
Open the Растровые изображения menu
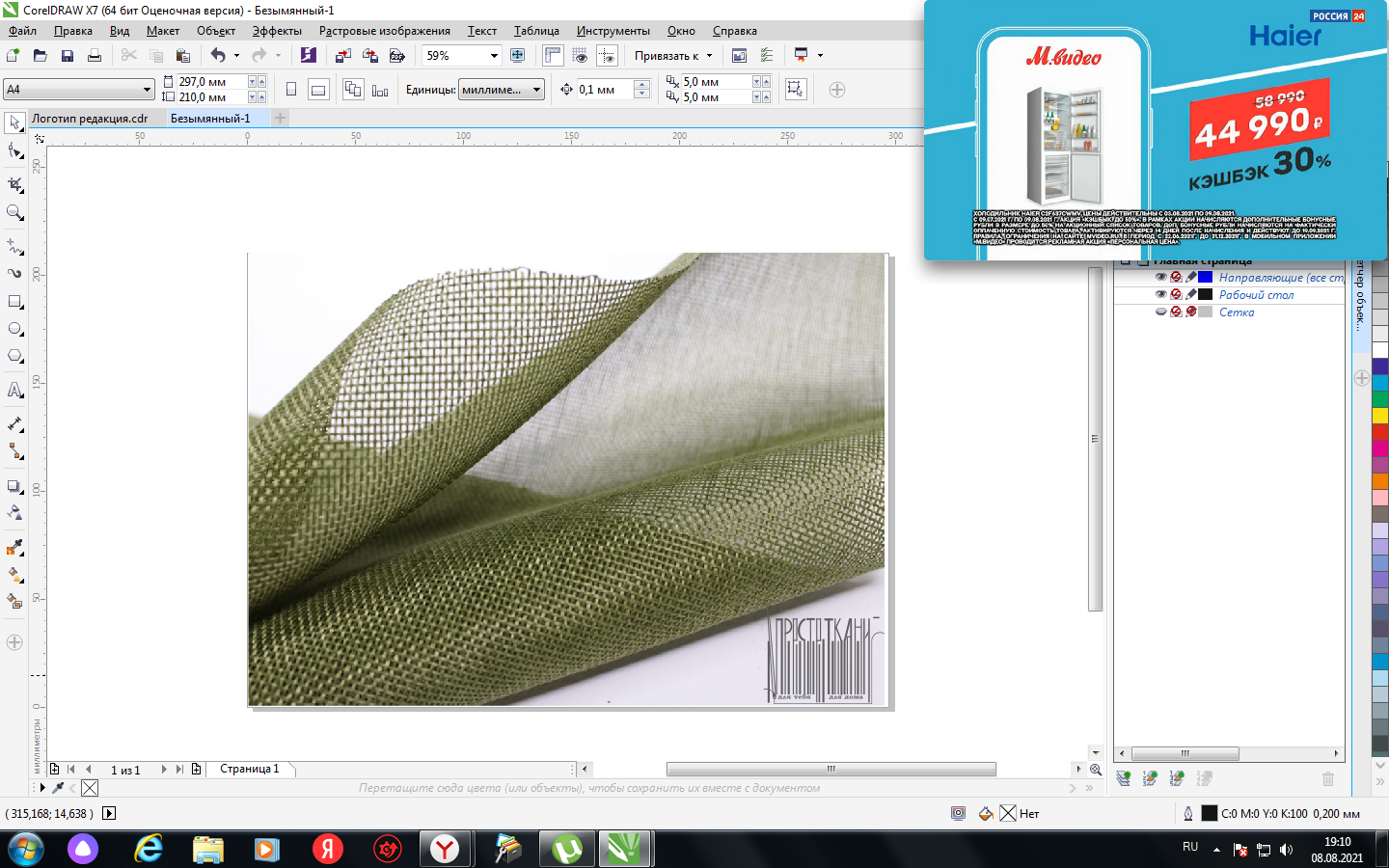point(384,31)
